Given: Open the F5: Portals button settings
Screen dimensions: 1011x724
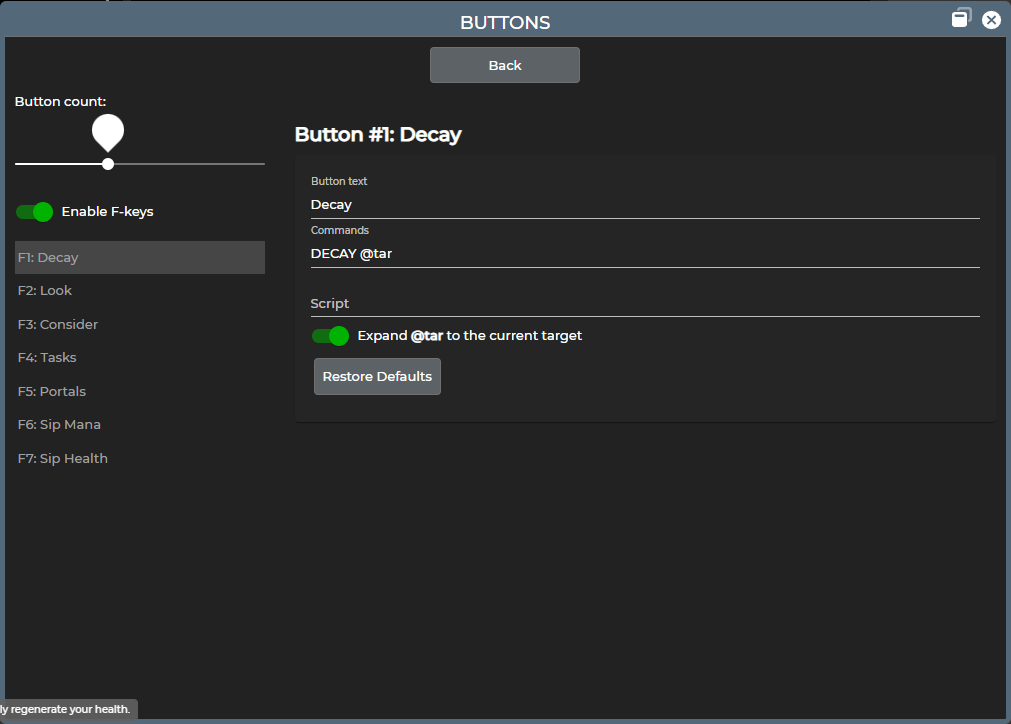Looking at the screenshot, I should click(140, 392).
